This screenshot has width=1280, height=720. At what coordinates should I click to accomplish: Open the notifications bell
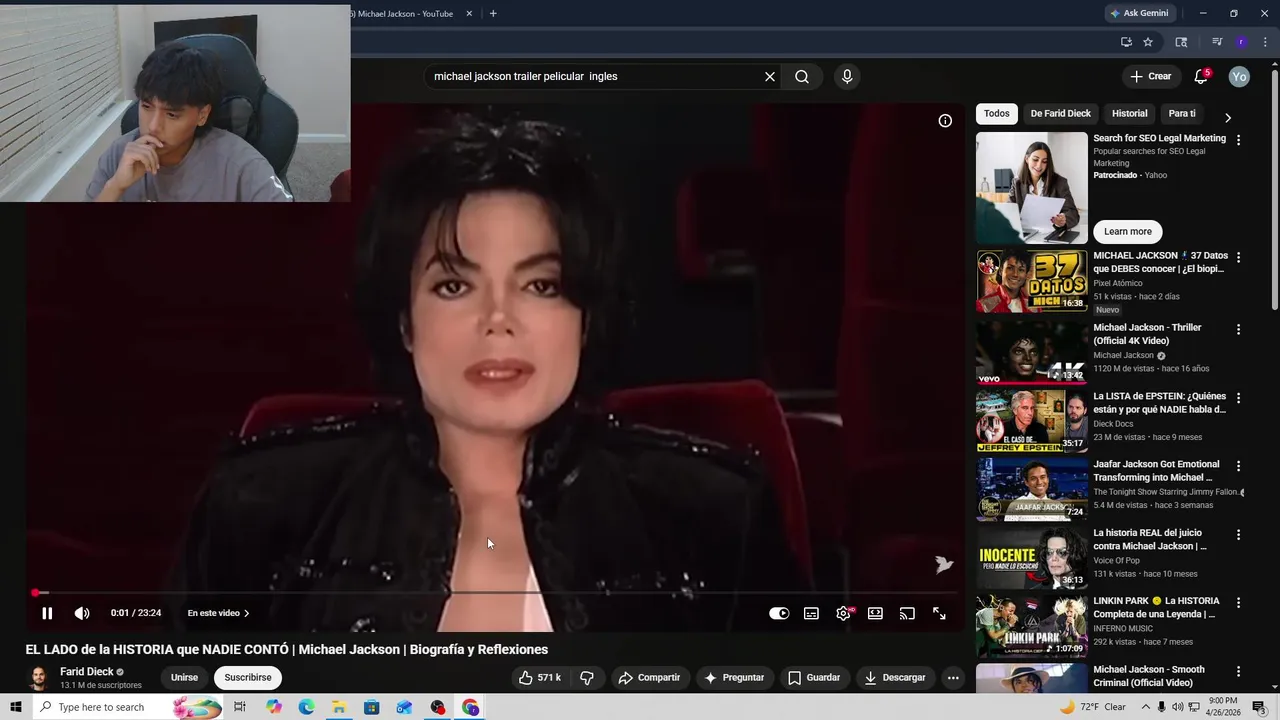pos(1201,76)
